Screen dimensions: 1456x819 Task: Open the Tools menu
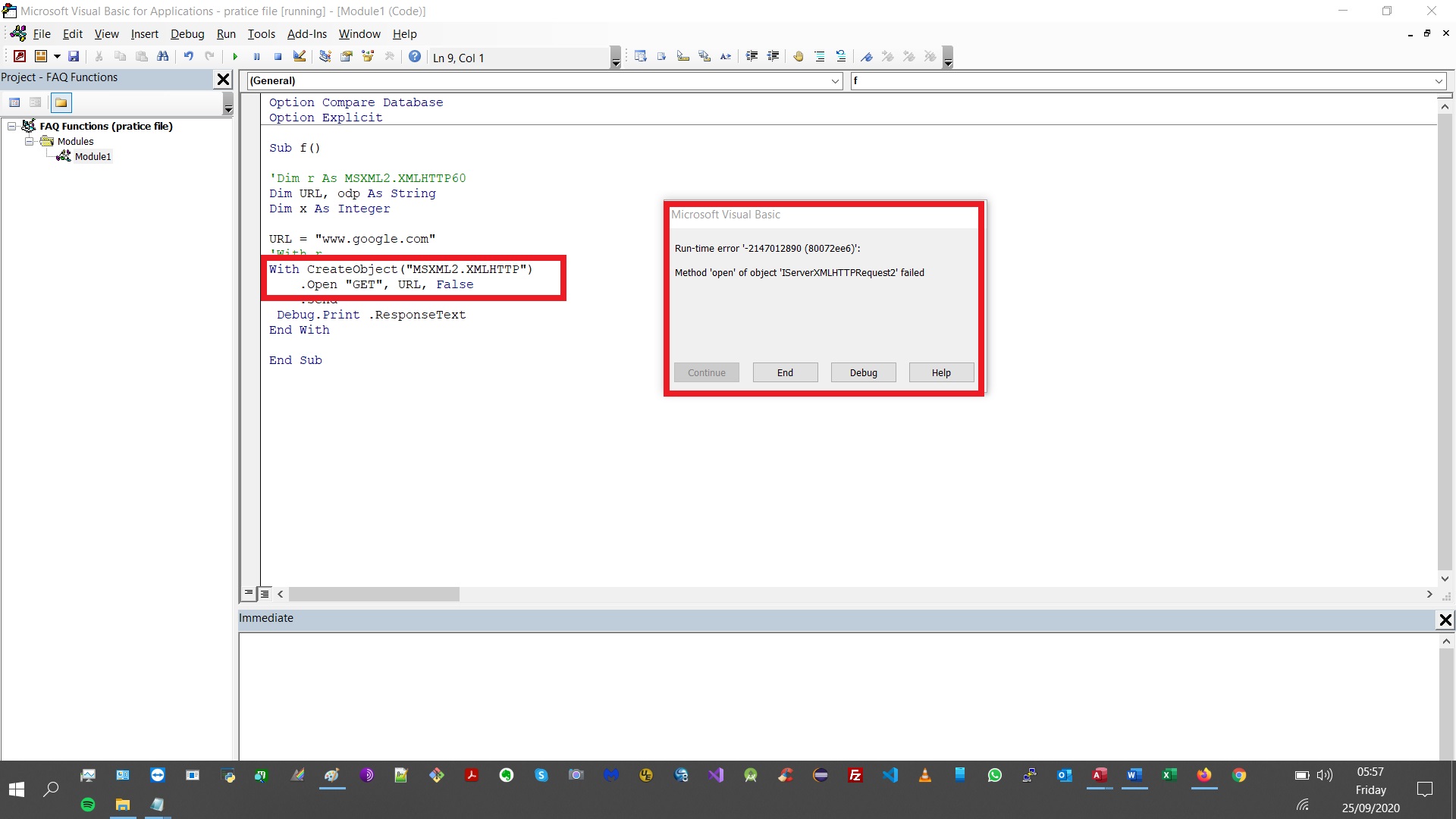(261, 34)
